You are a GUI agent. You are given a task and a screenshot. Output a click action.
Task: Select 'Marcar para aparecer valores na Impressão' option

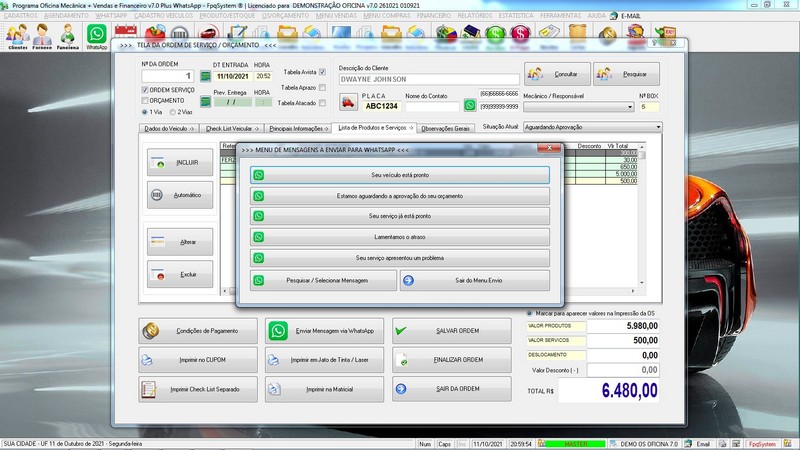[x=530, y=313]
